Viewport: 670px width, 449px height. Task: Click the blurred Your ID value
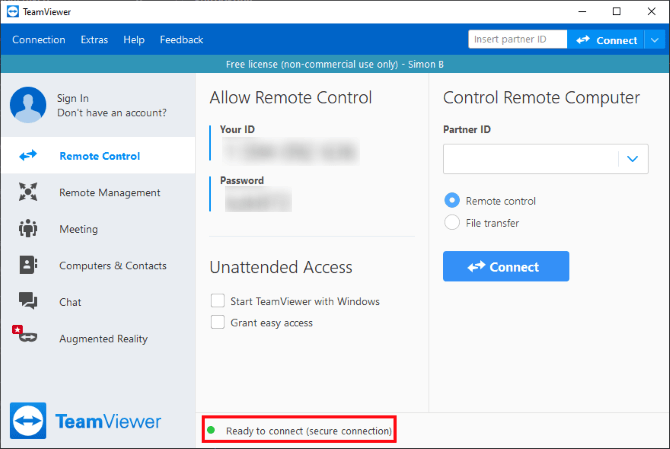pos(291,152)
